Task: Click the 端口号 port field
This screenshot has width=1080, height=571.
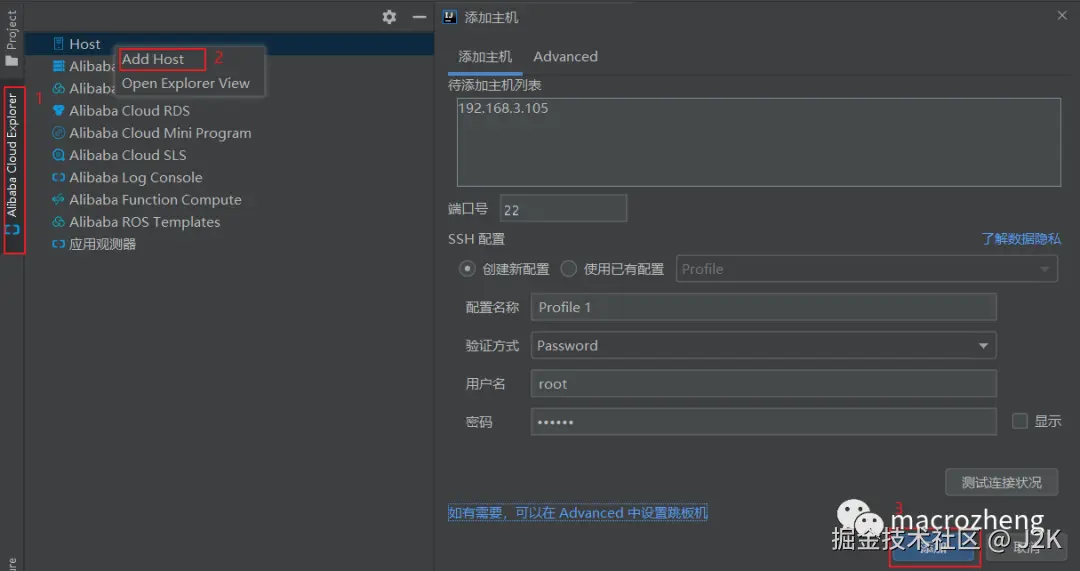Action: [563, 209]
